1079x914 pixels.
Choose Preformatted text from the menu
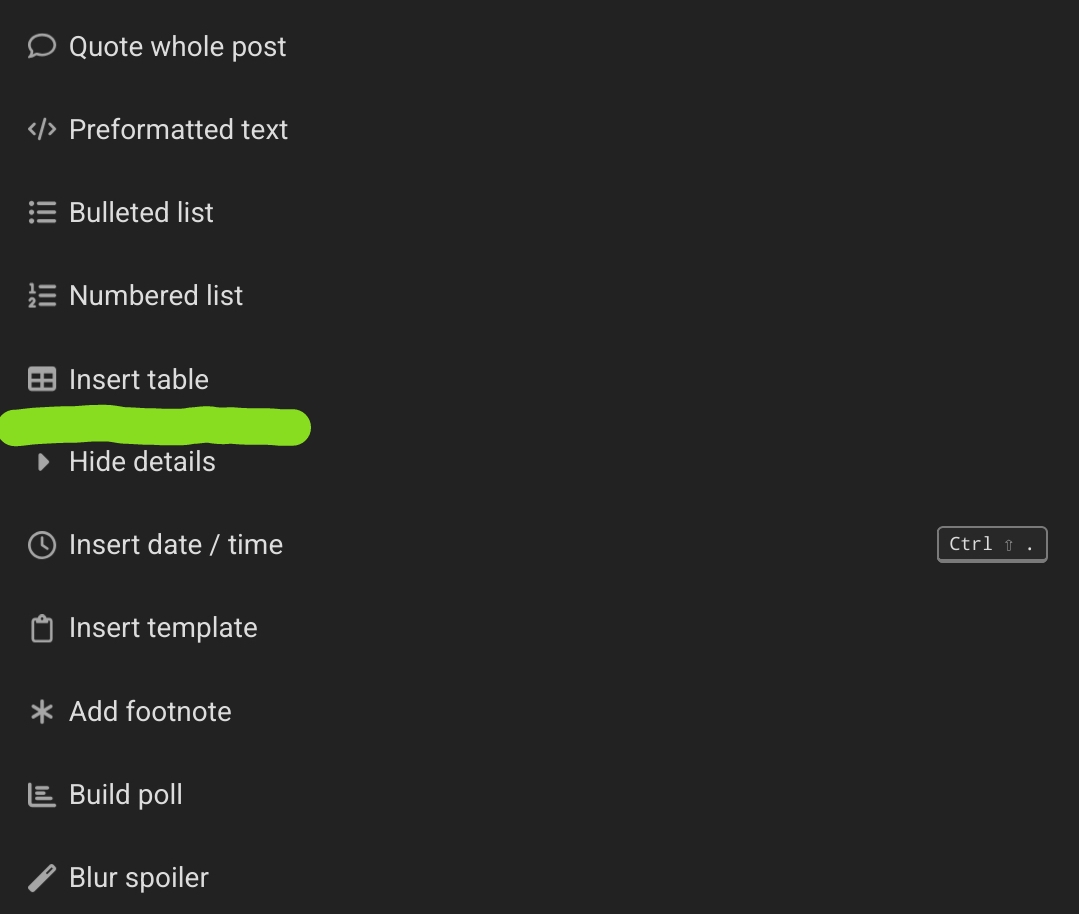tap(178, 130)
